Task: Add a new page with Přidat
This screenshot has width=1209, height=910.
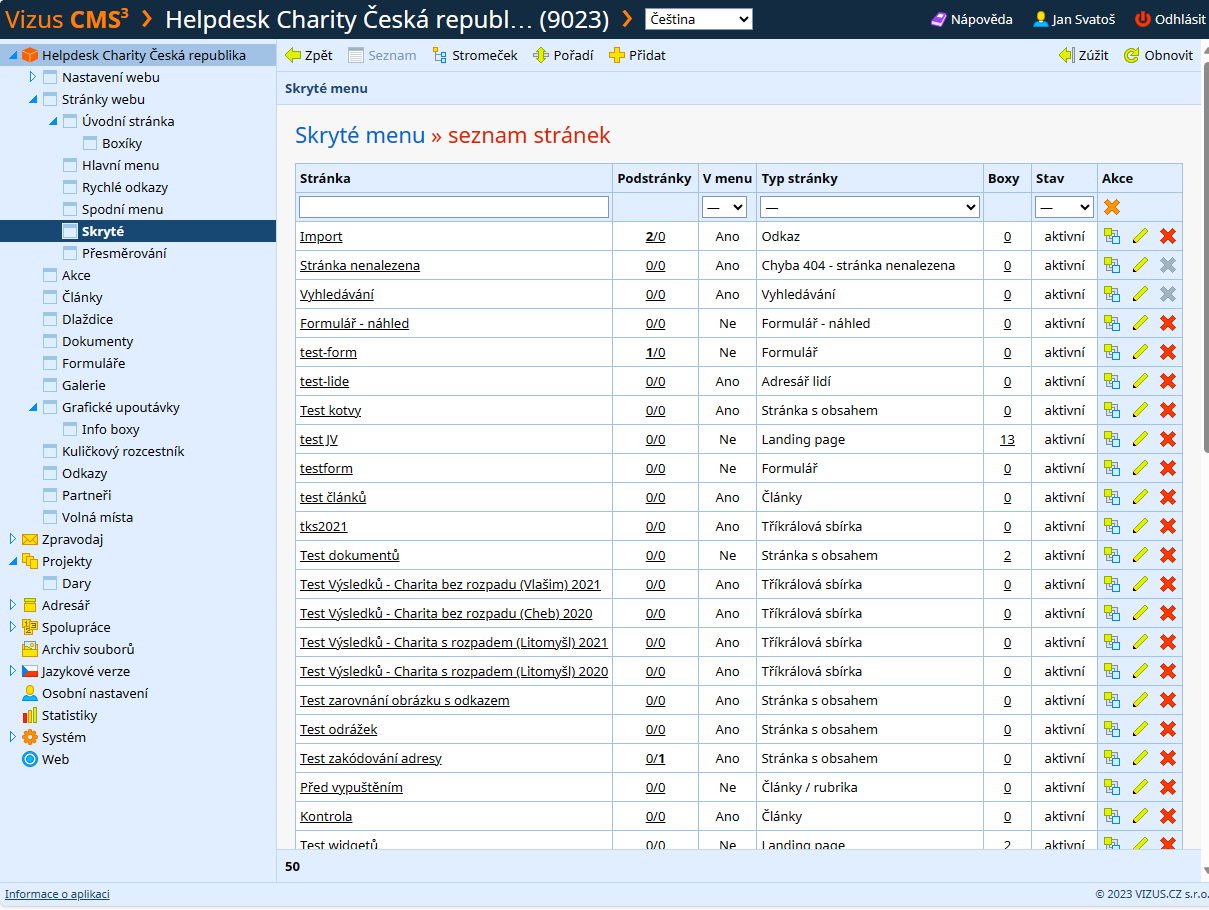Action: click(637, 56)
